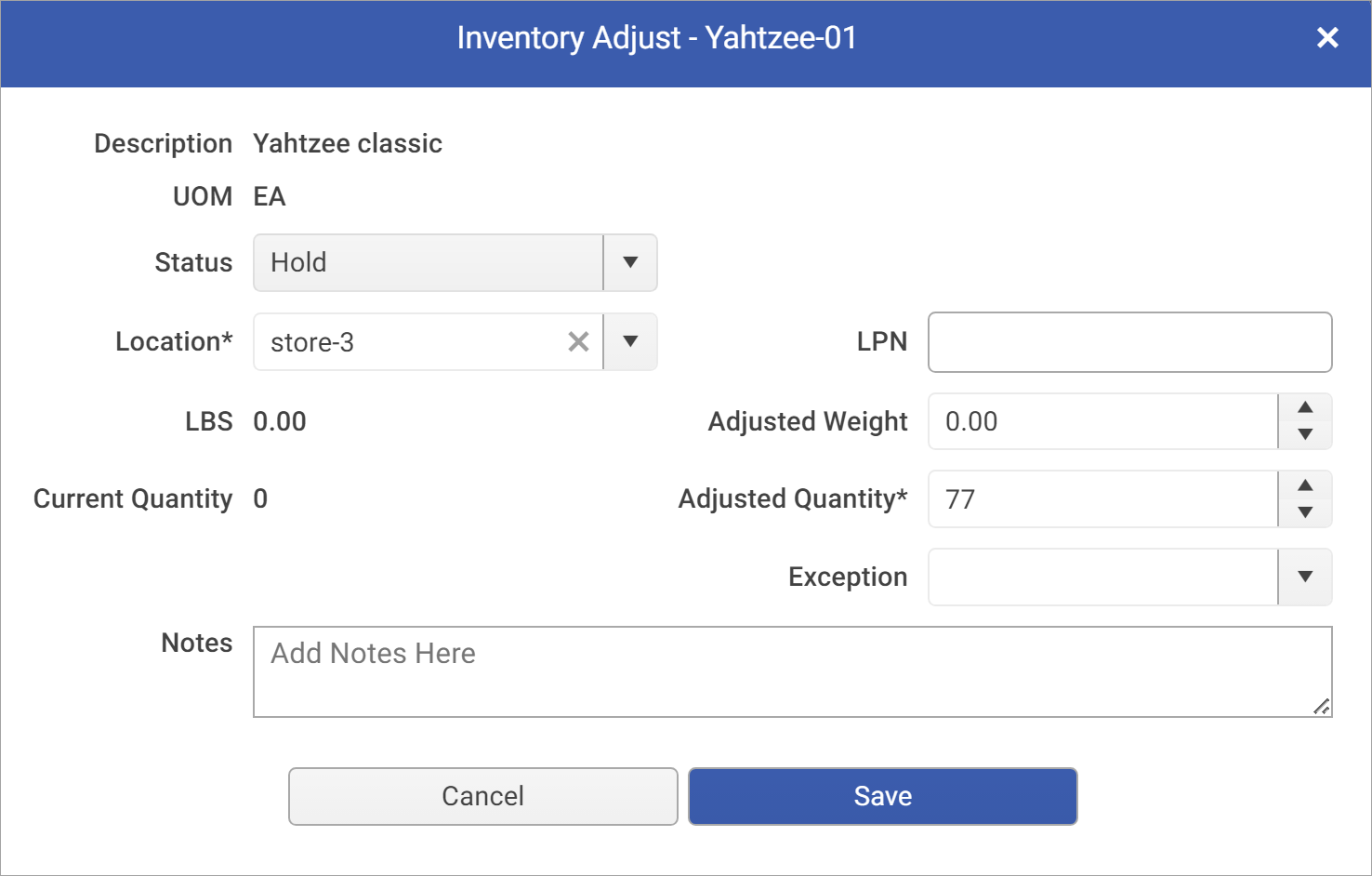
Task: Close the Inventory Adjust dialog
Action: [x=1327, y=38]
